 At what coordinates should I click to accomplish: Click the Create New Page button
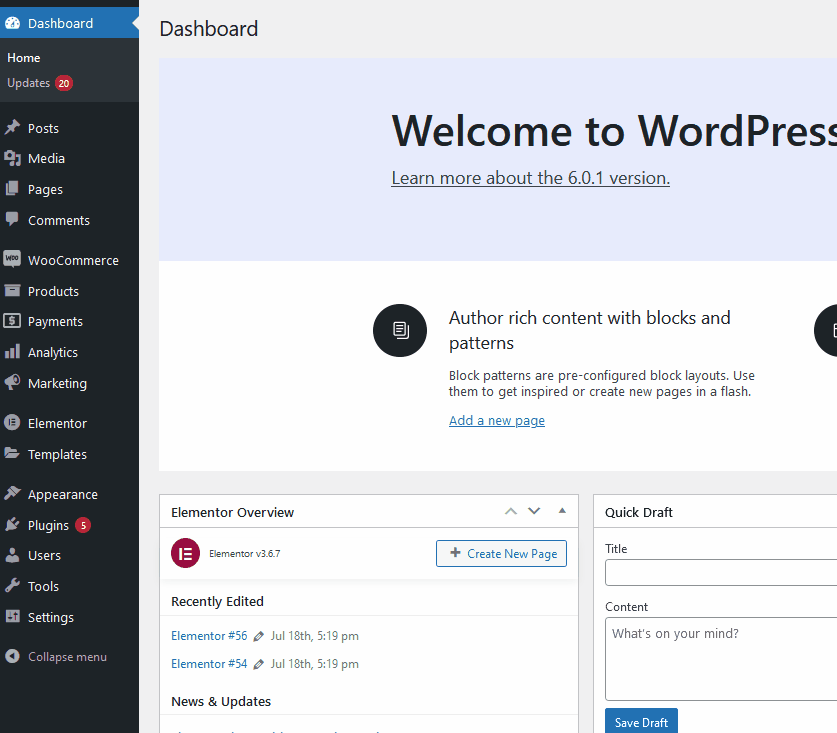pos(501,553)
